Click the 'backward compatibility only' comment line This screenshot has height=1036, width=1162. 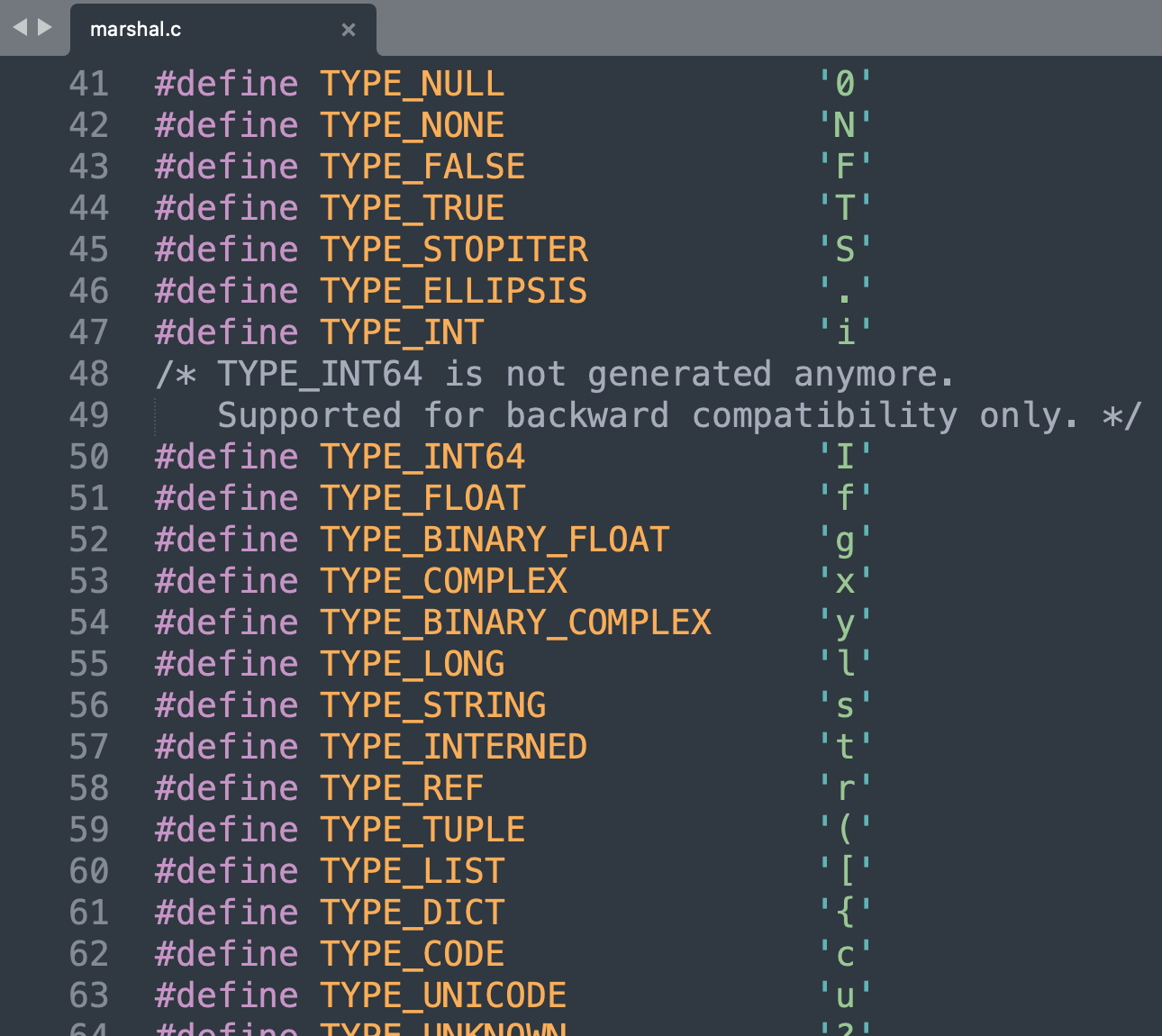(680, 415)
